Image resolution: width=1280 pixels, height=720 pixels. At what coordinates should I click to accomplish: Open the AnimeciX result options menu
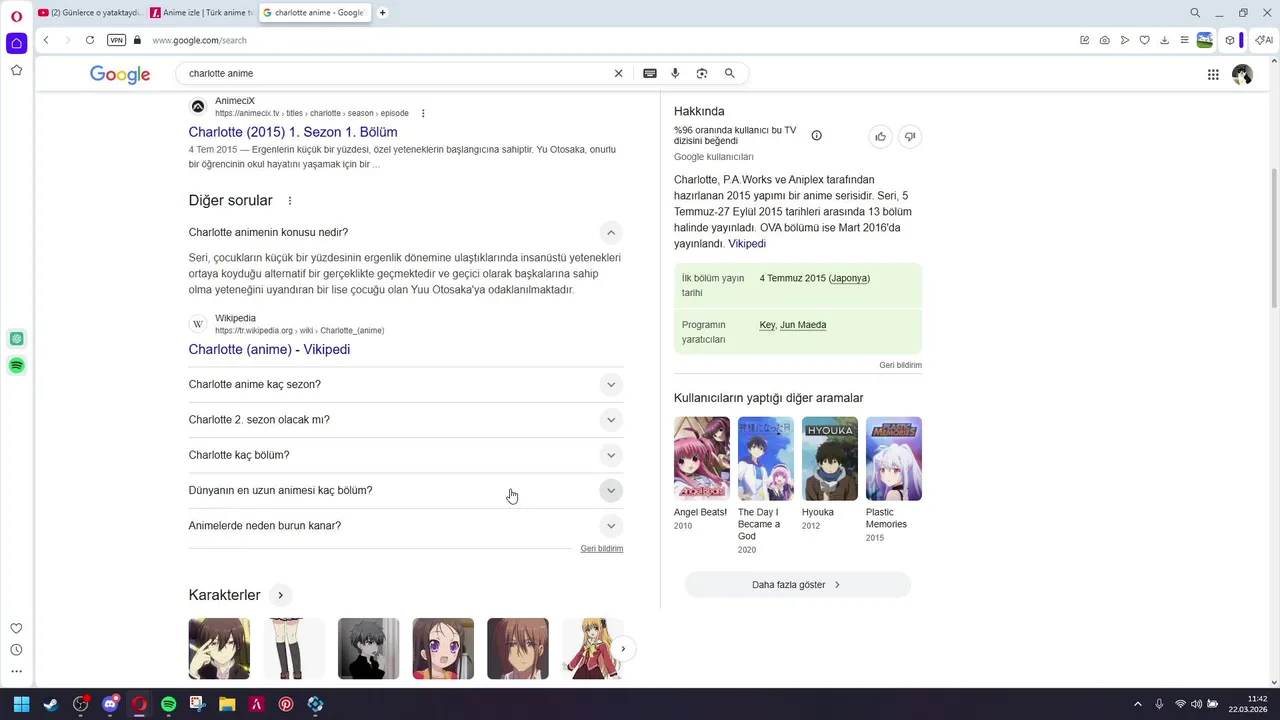[423, 113]
